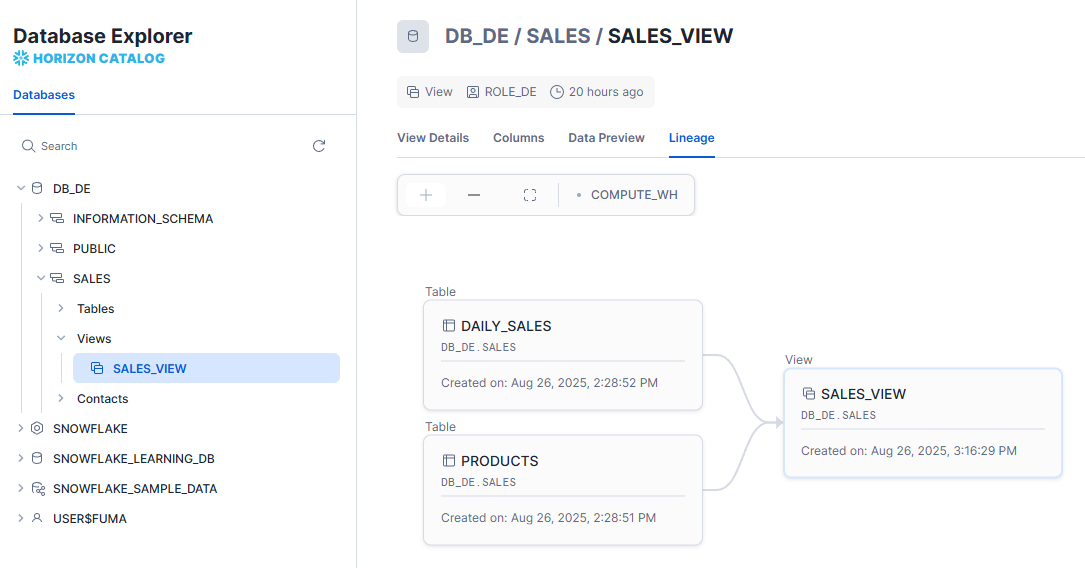Click the refresh icon beside the search box
1085x568 pixels.
pyautogui.click(x=319, y=146)
